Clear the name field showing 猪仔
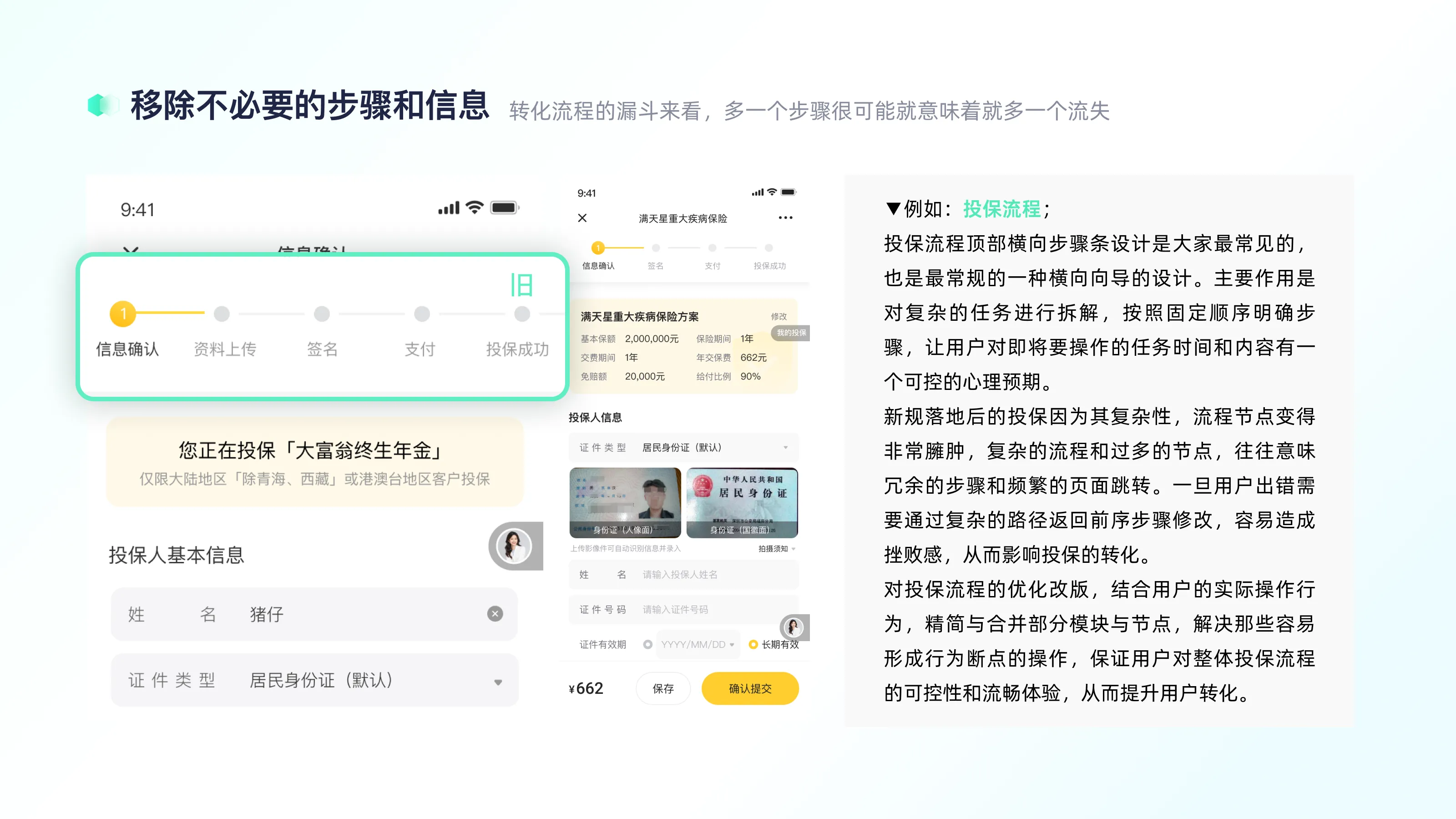 (x=495, y=614)
